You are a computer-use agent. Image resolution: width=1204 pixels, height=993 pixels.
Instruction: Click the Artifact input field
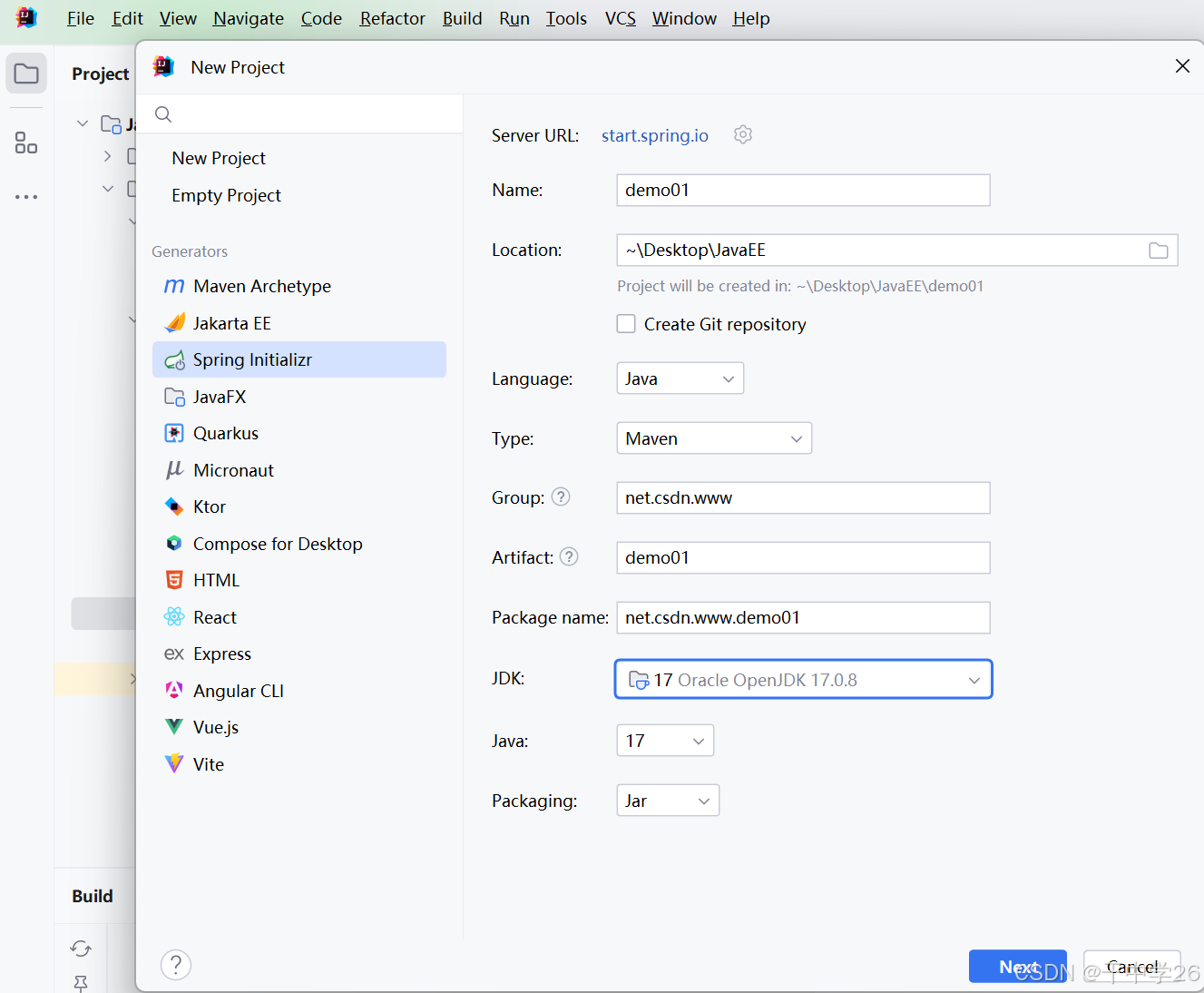(803, 557)
